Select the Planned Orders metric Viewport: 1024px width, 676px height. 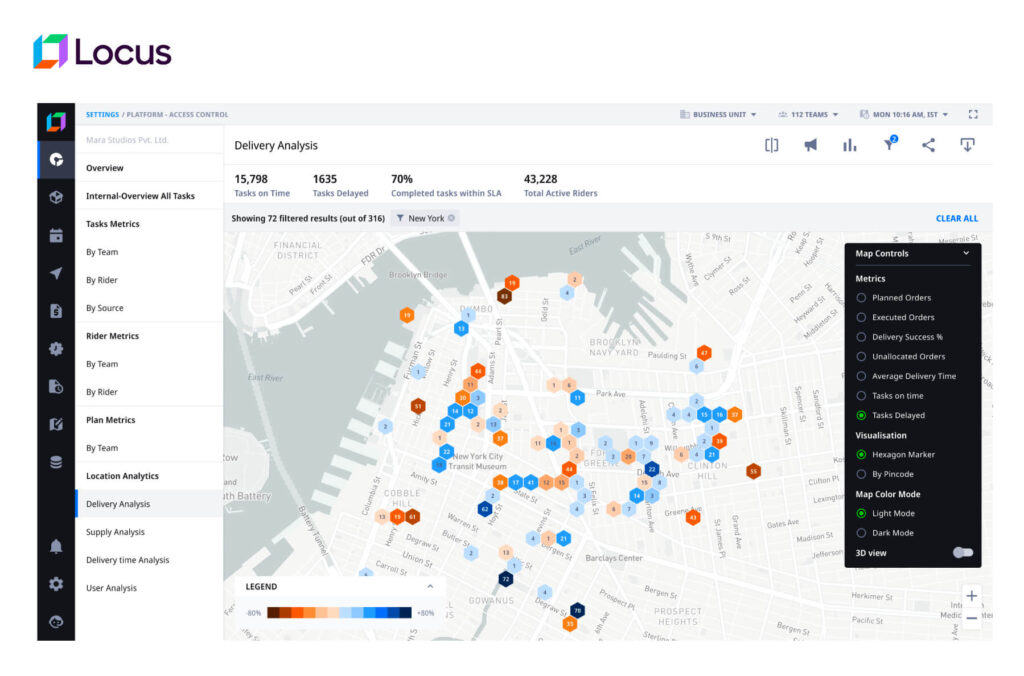862,298
